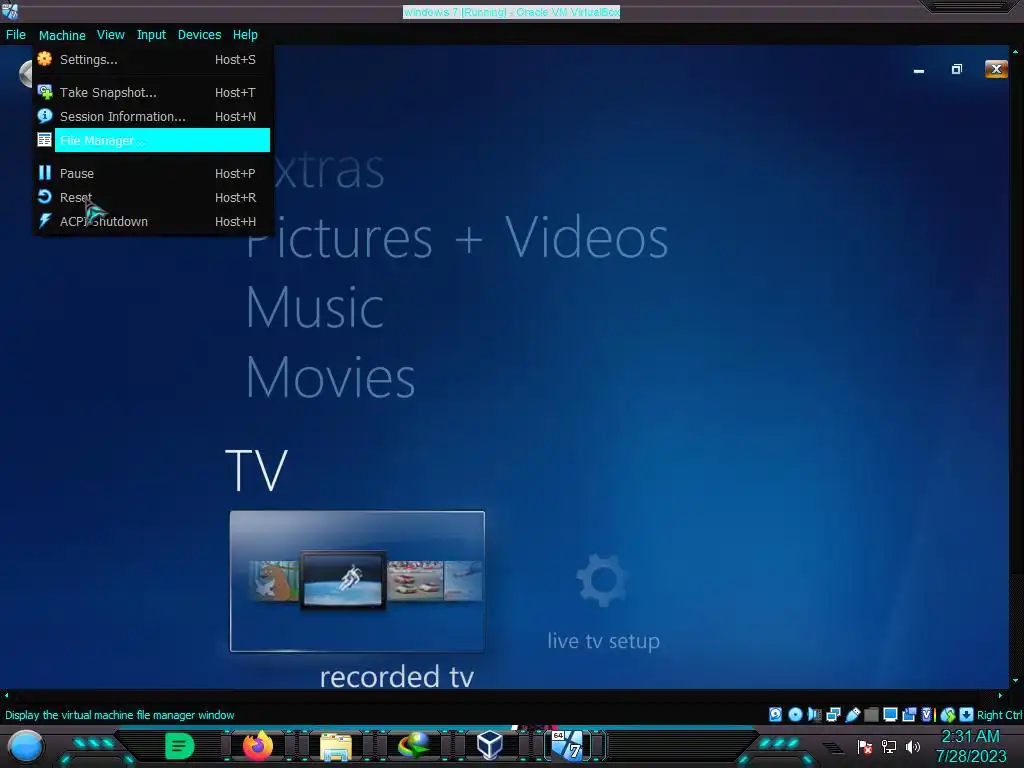Open VirtualBox Manager taskbar icon
The width and height of the screenshot is (1024, 768).
coord(490,746)
